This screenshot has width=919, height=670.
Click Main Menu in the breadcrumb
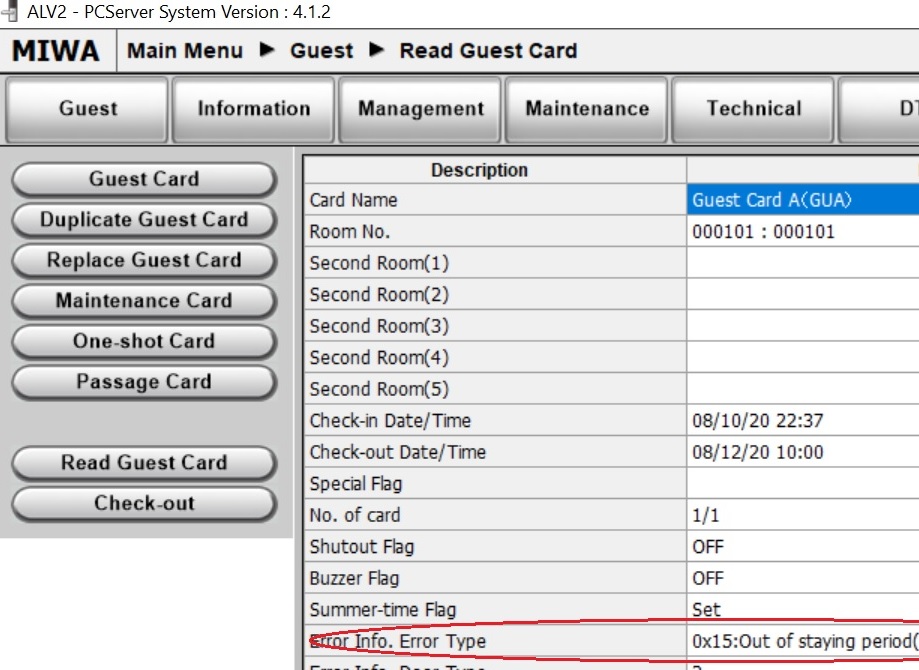(x=185, y=51)
